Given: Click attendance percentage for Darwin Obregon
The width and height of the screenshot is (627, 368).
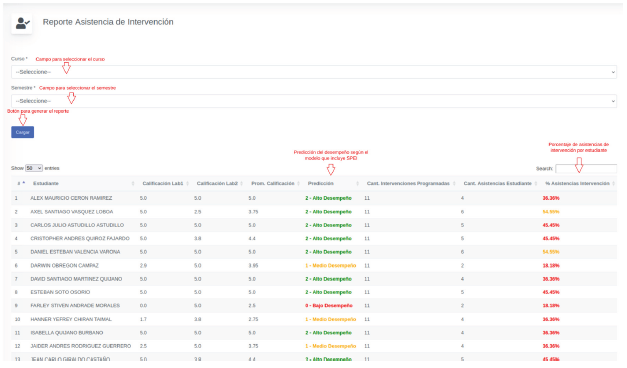Looking at the screenshot, I should 551,266.
